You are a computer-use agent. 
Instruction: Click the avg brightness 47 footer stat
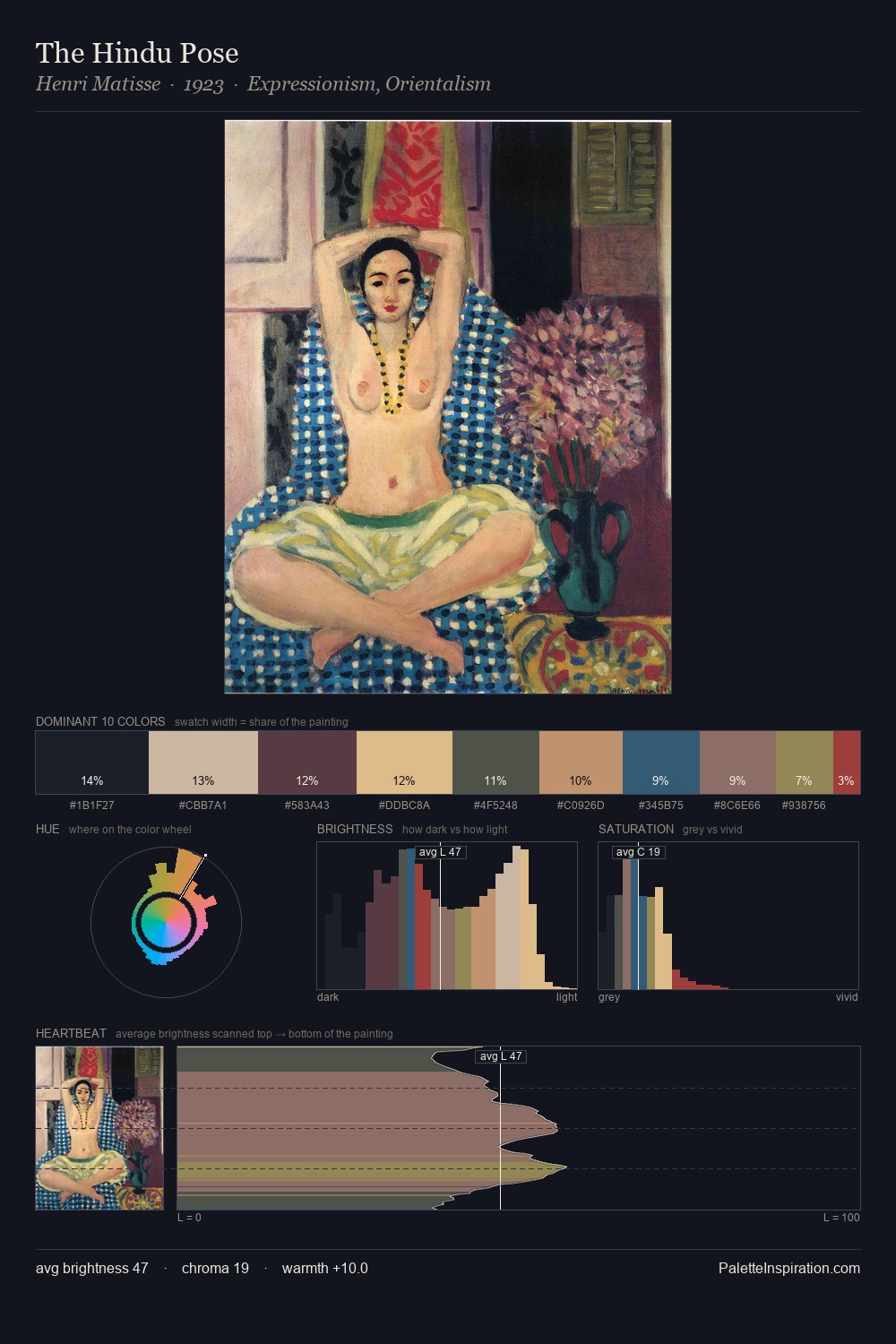(x=92, y=1268)
